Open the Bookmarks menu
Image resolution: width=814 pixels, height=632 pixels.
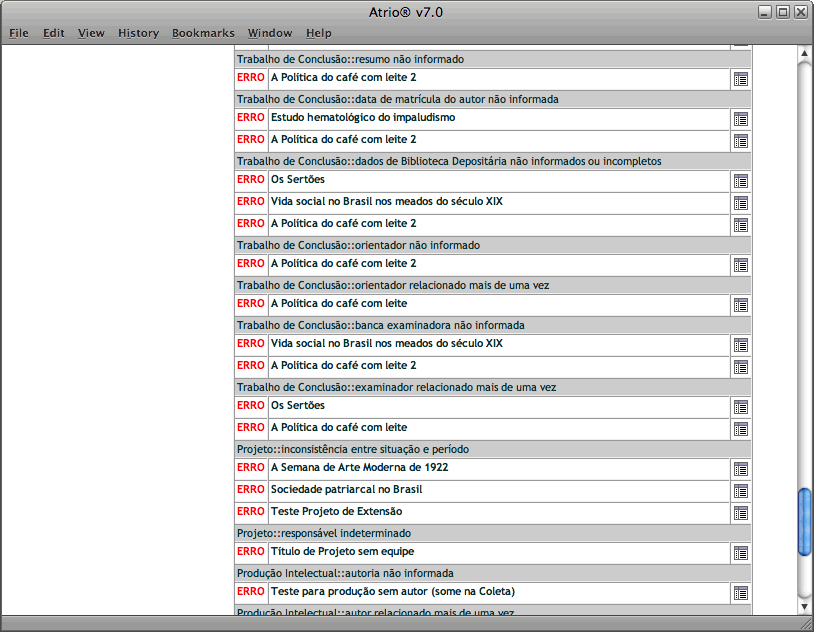point(203,33)
